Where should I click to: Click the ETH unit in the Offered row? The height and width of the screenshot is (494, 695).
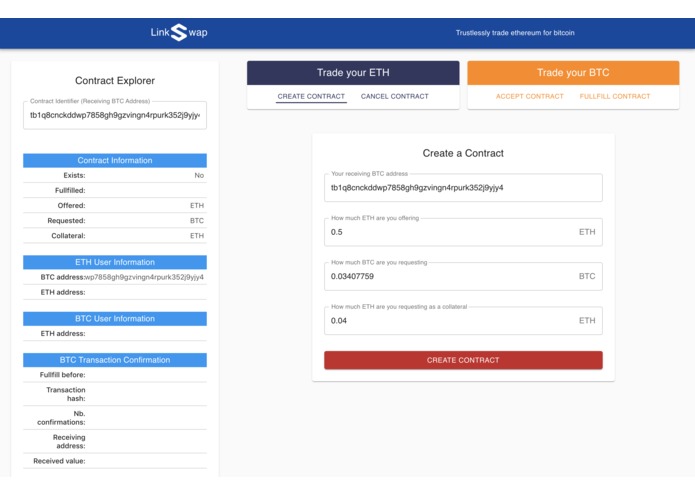(197, 206)
